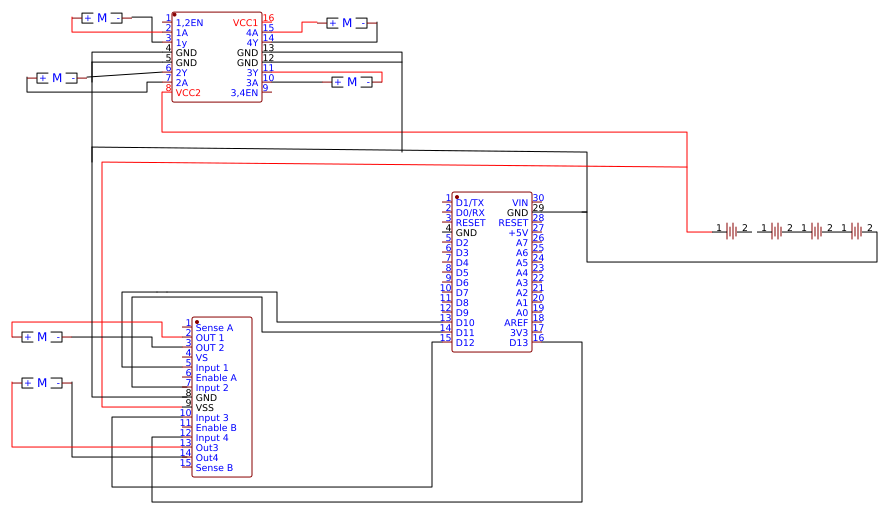Click the Enable A pin label

216,378
